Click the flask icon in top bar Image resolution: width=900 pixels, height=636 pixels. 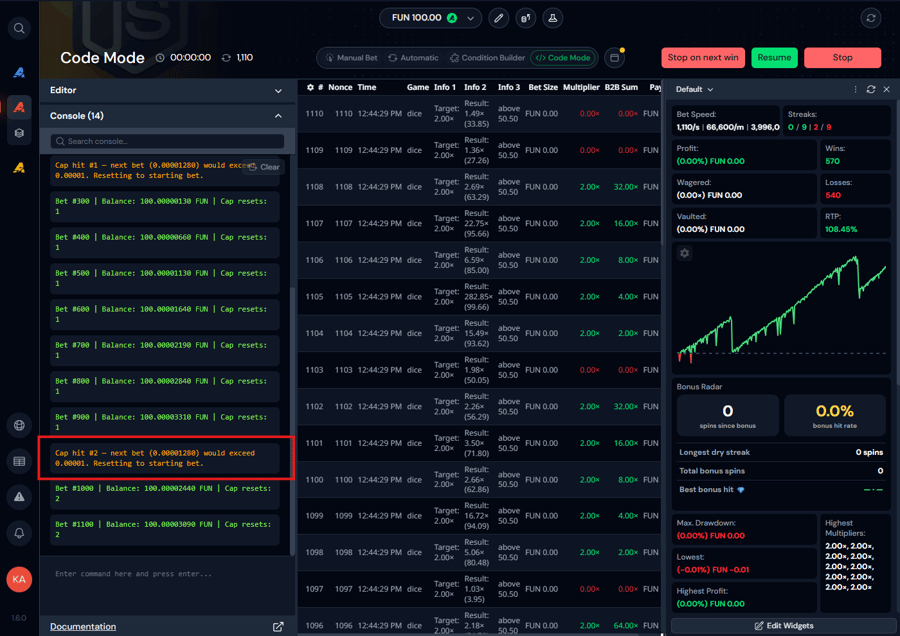tap(553, 18)
